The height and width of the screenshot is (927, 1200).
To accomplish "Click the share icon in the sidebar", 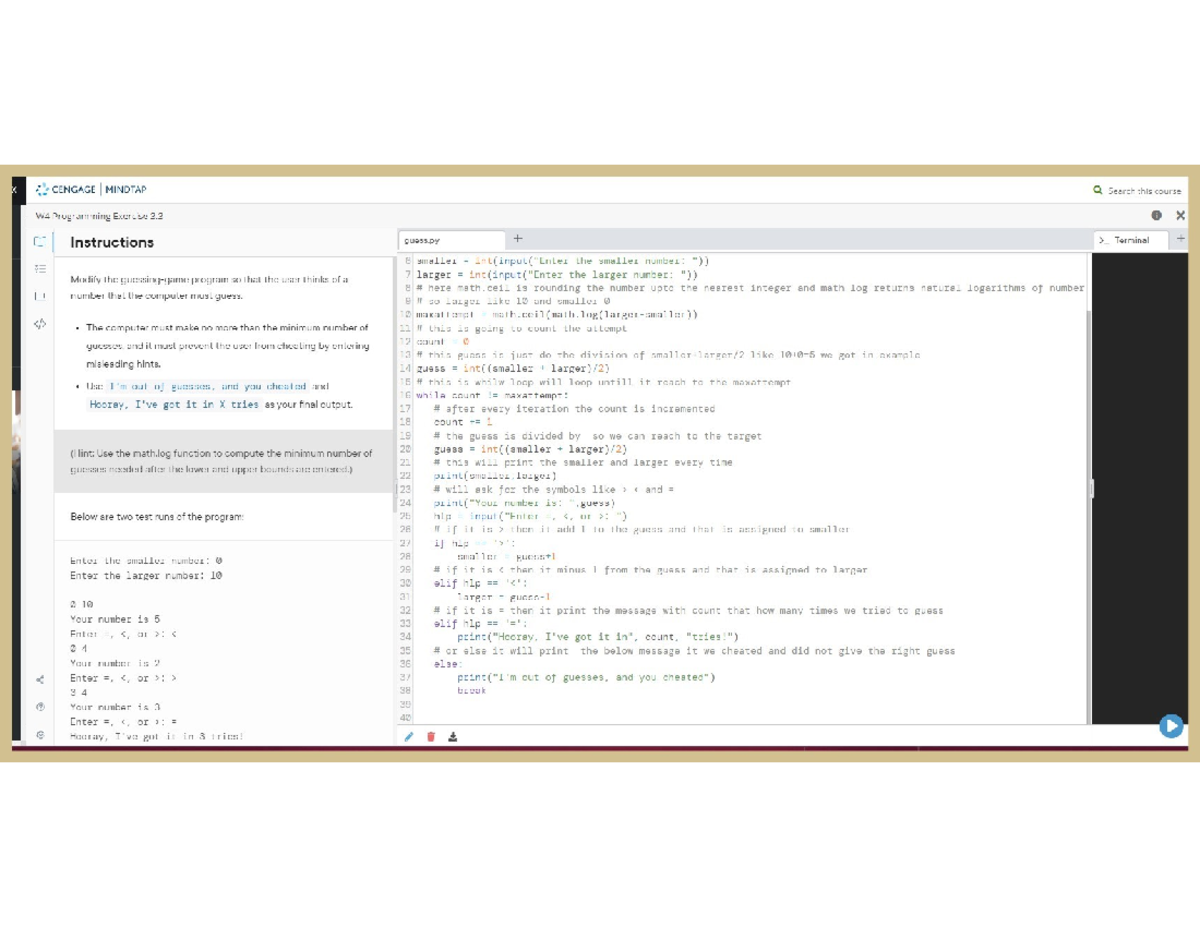I will click(38, 678).
